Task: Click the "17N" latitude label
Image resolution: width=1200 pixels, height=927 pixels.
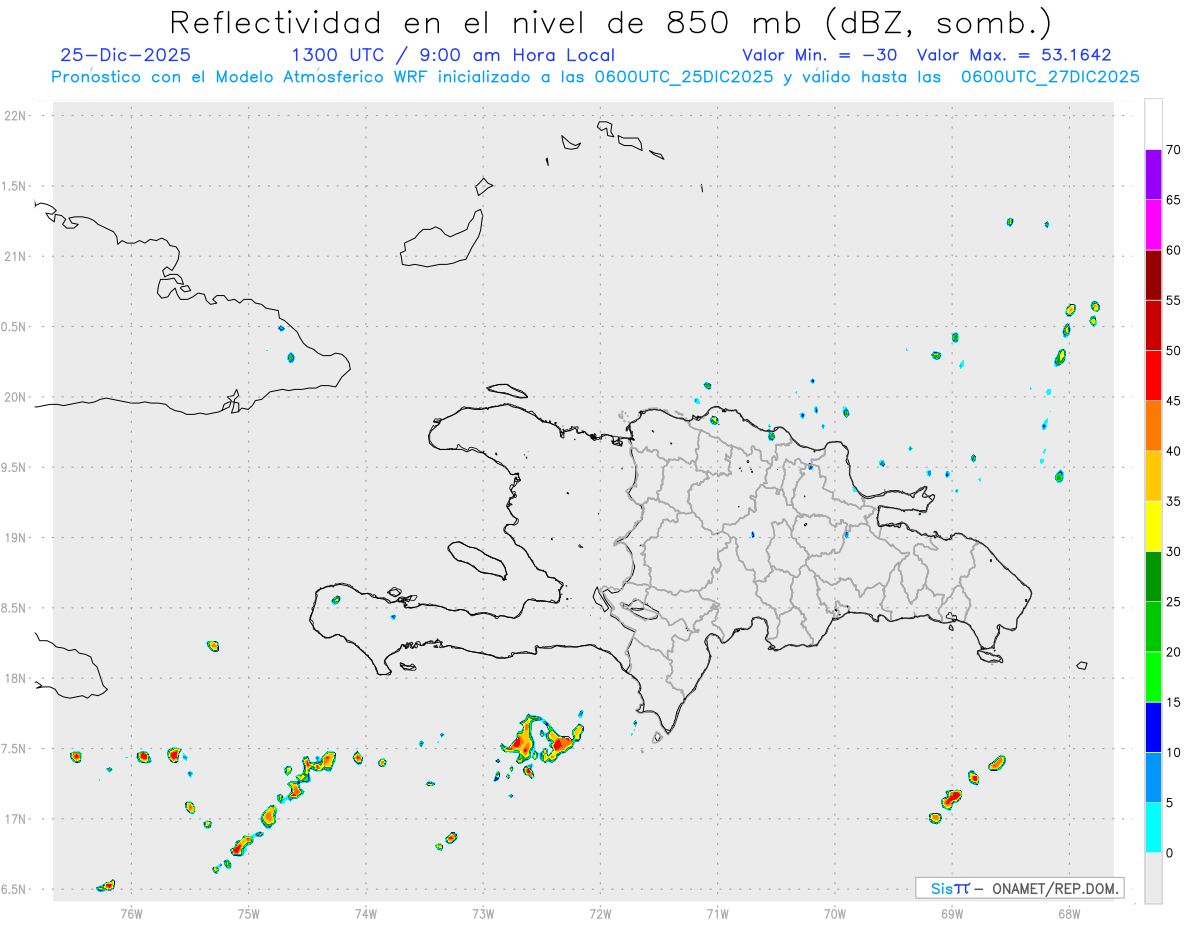Action: [x=17, y=819]
